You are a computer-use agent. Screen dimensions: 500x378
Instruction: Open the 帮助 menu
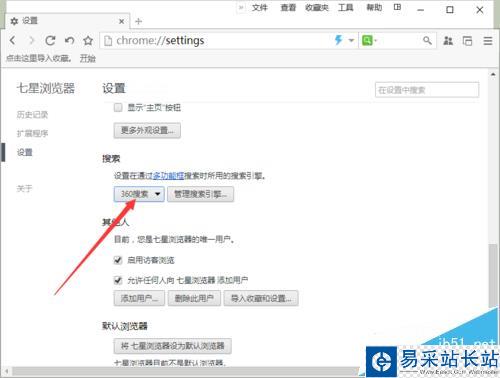pos(374,7)
